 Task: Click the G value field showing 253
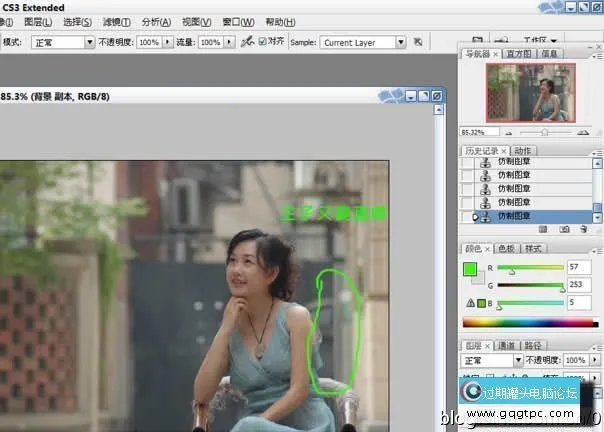[579, 285]
